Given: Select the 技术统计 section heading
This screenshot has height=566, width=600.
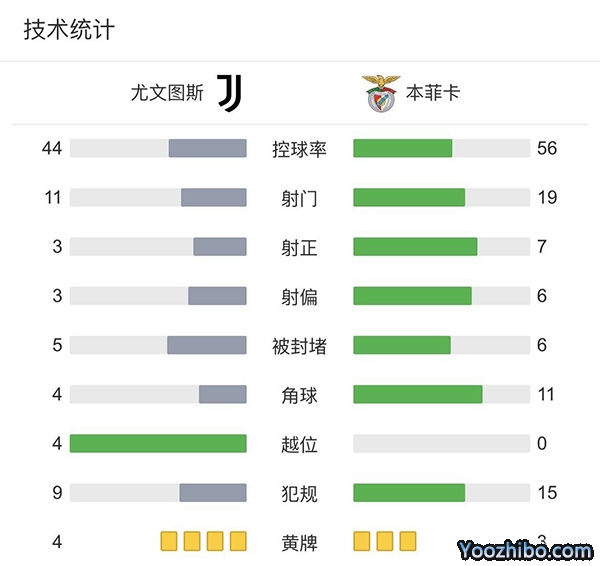Looking at the screenshot, I should click(69, 30).
